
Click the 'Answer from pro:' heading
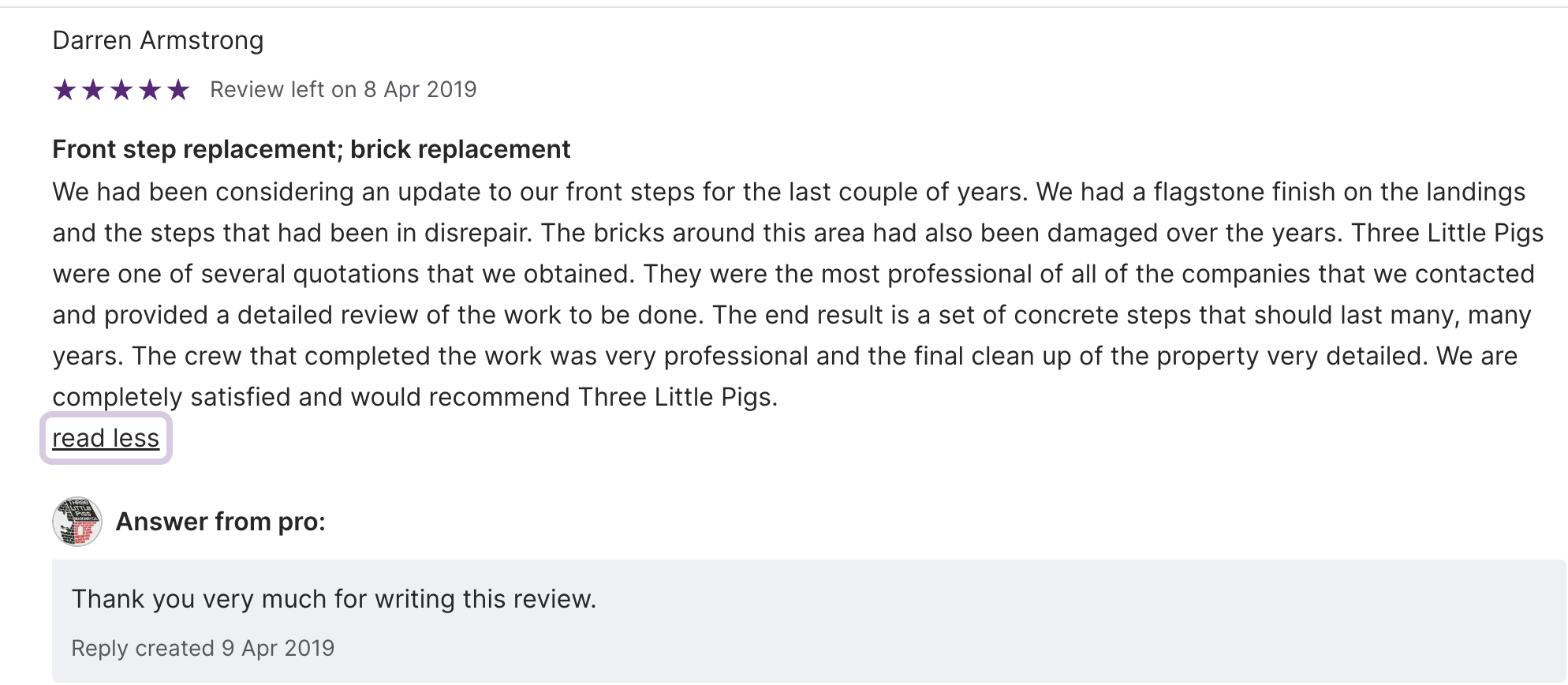tap(220, 522)
